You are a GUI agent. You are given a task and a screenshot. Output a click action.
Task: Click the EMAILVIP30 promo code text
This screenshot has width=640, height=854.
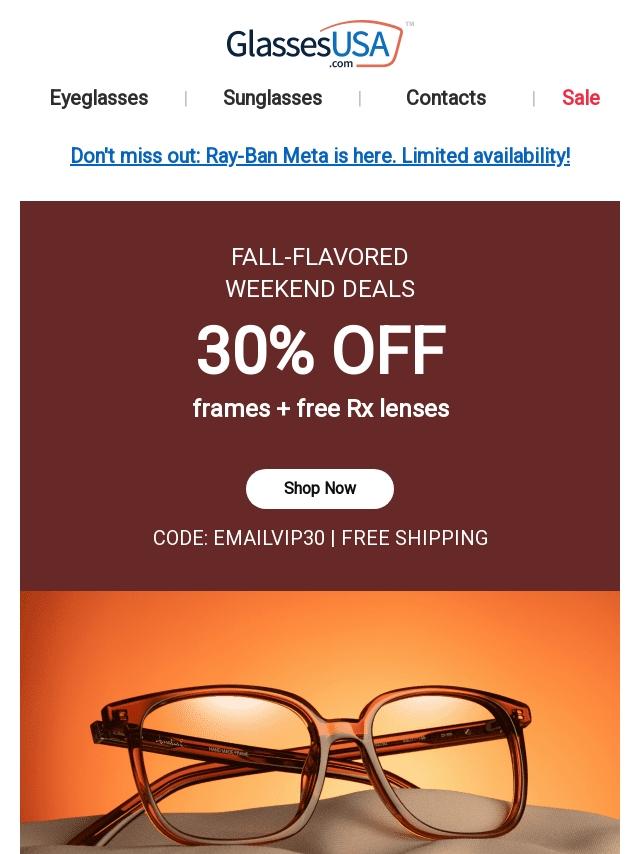pyautogui.click(x=269, y=538)
